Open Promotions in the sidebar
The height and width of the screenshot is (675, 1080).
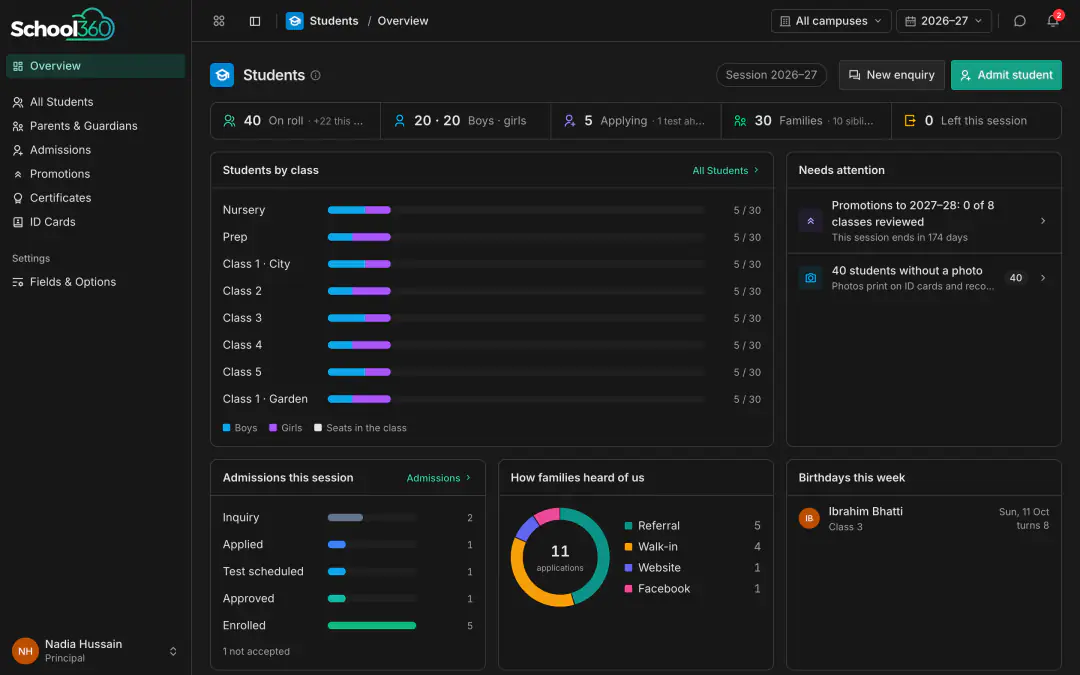(96, 174)
